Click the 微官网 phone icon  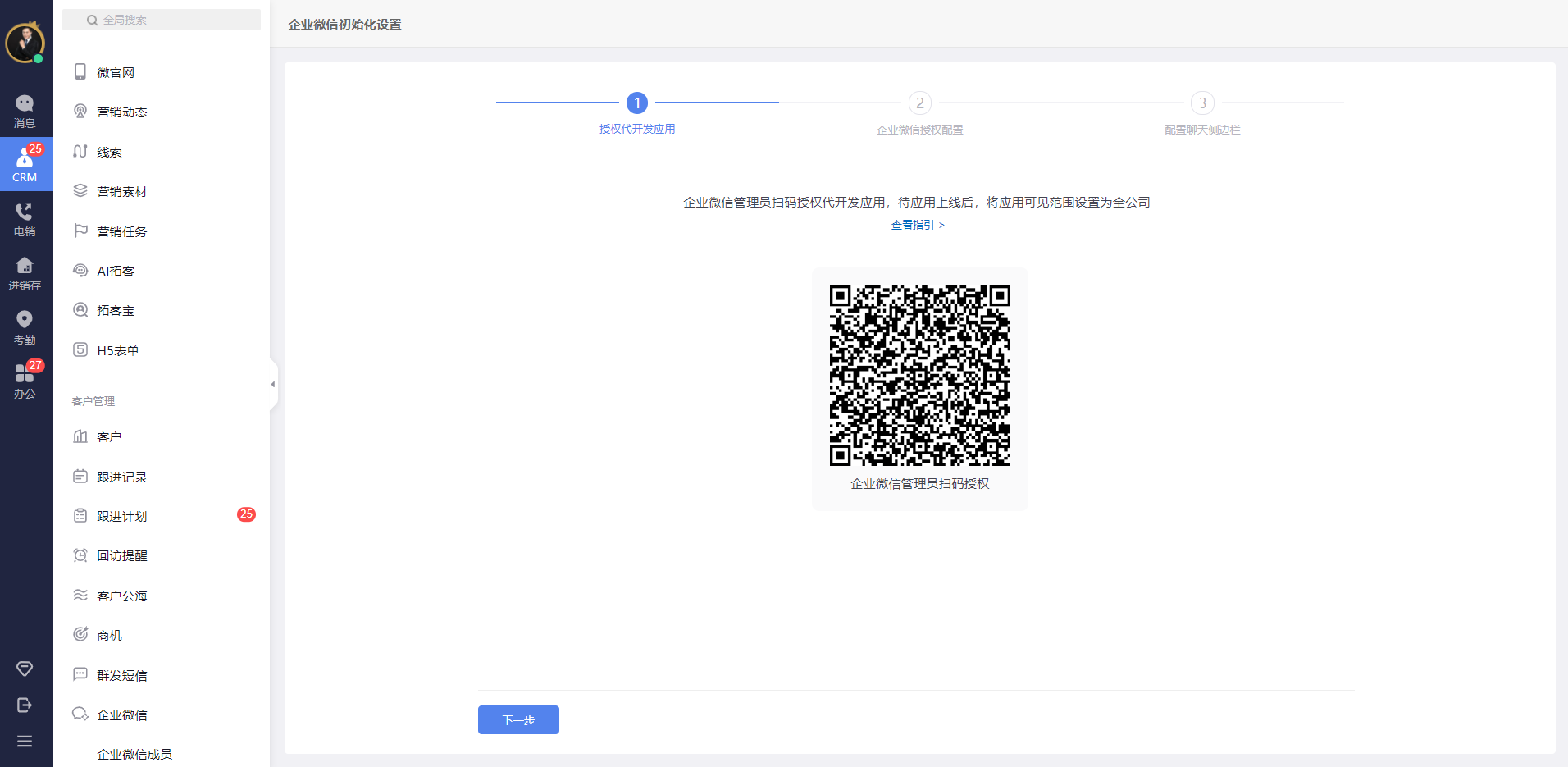point(80,72)
